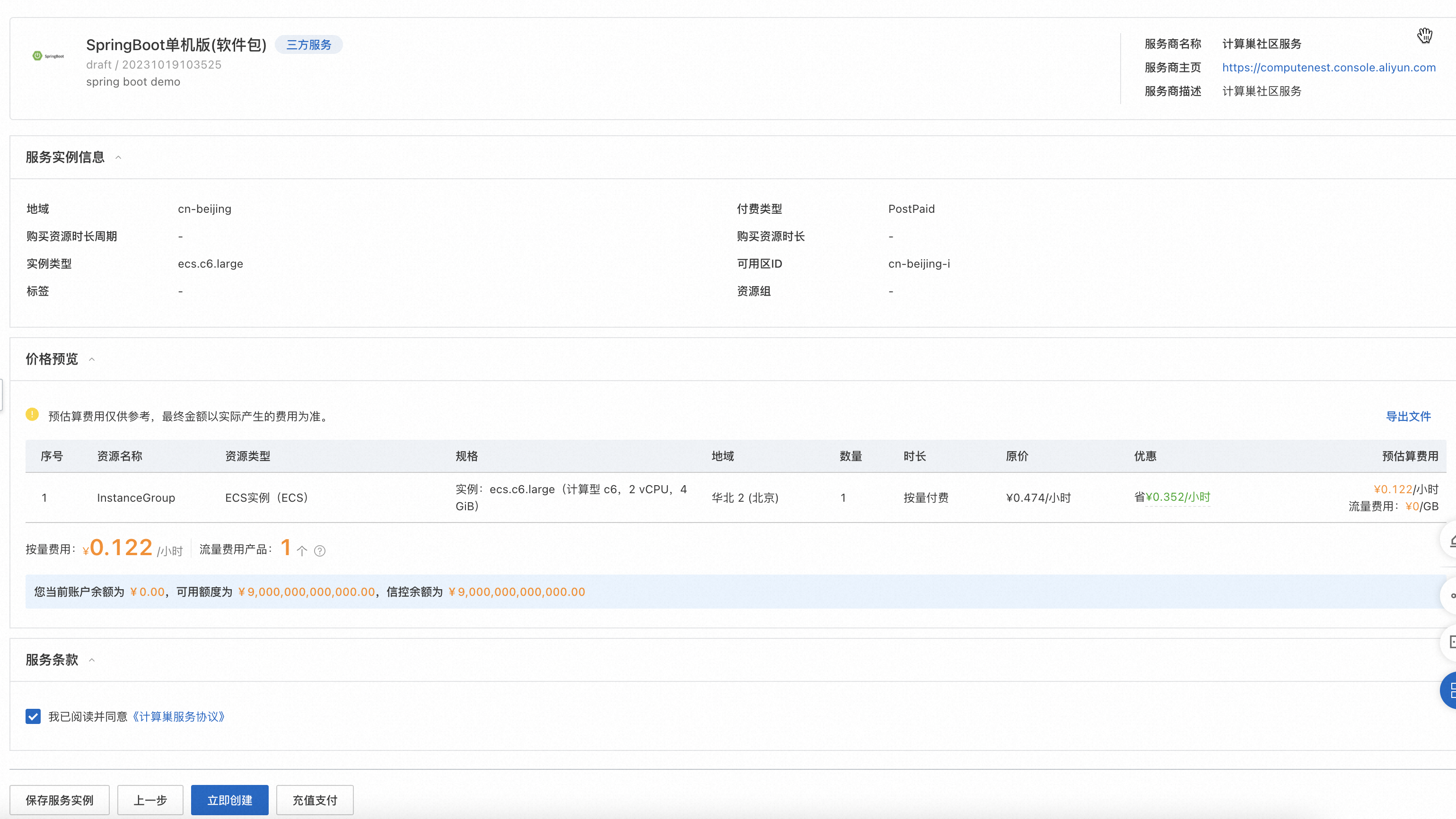Screen dimensions: 1456x819
Task: Click the question mark help icon beside 流量费用产品
Action: click(x=320, y=551)
